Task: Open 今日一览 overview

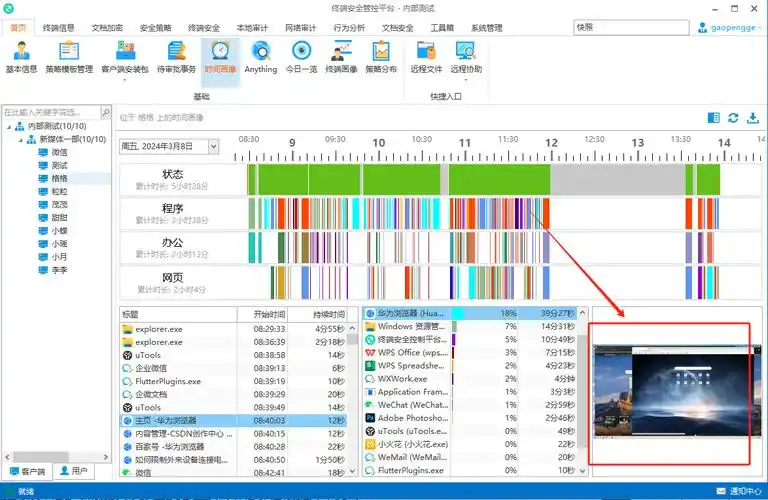Action: 300,56
